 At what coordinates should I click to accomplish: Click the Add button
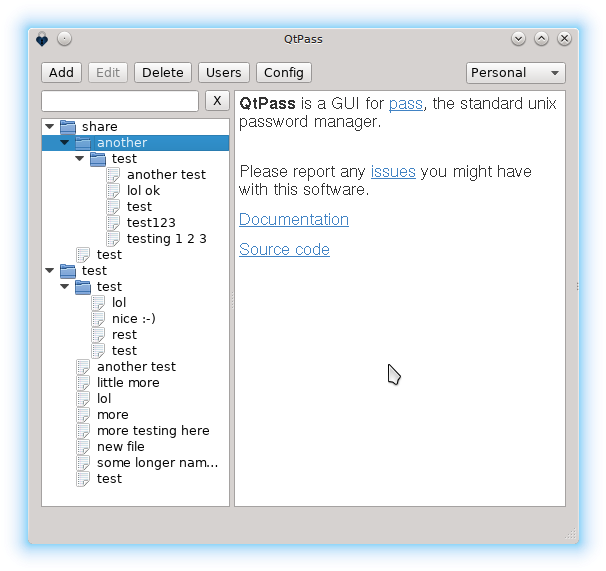click(61, 73)
